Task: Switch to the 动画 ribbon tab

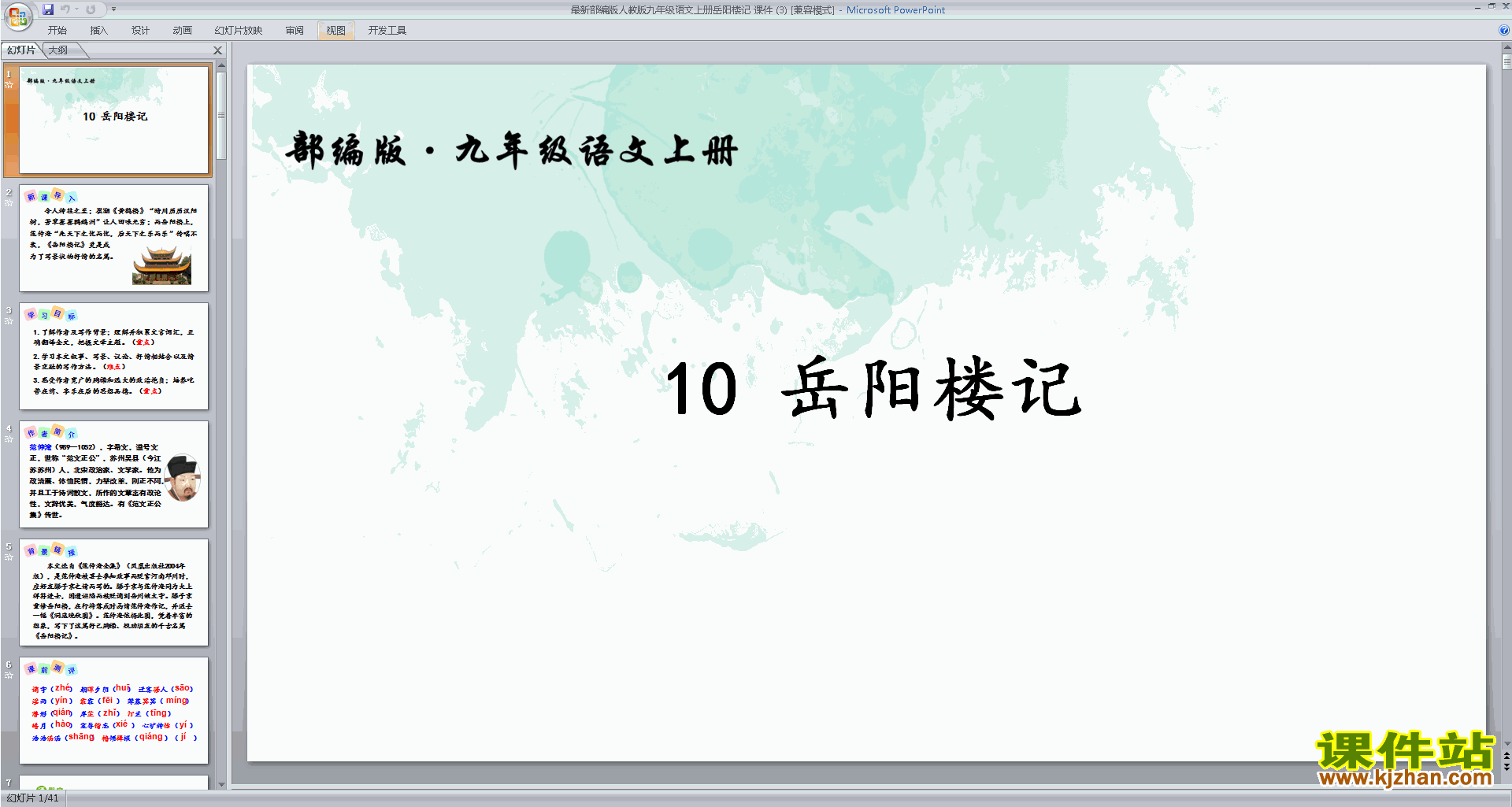Action: (x=182, y=31)
